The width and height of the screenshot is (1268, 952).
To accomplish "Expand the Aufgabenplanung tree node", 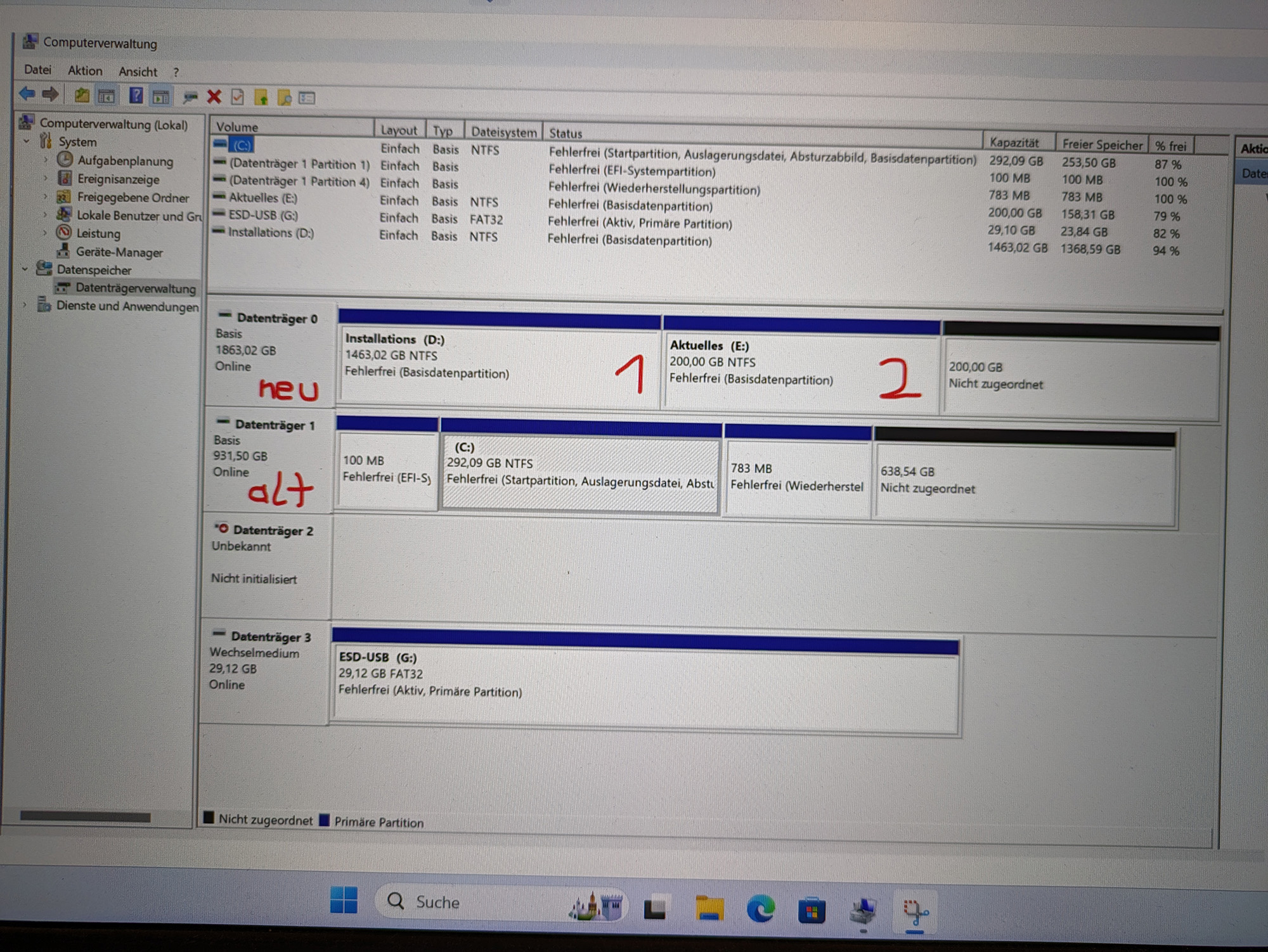I will point(46,160).
